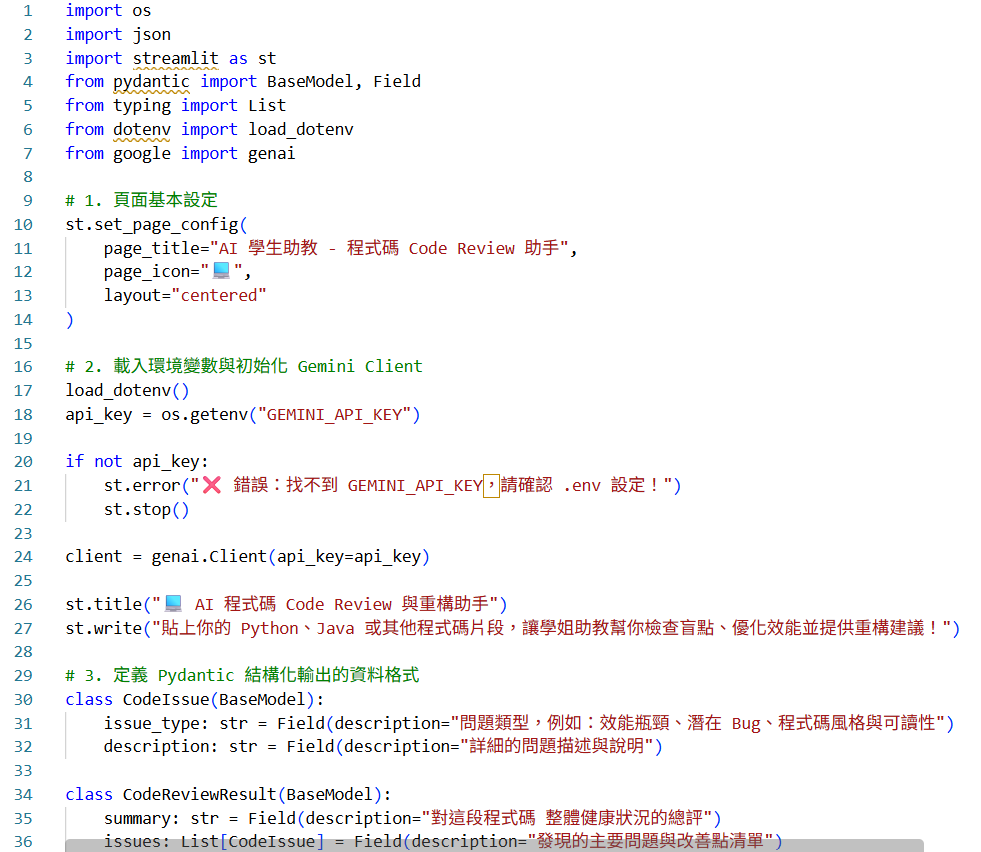The height and width of the screenshot is (852, 981).
Task: Click the "issue_type" field name
Action: [151, 724]
